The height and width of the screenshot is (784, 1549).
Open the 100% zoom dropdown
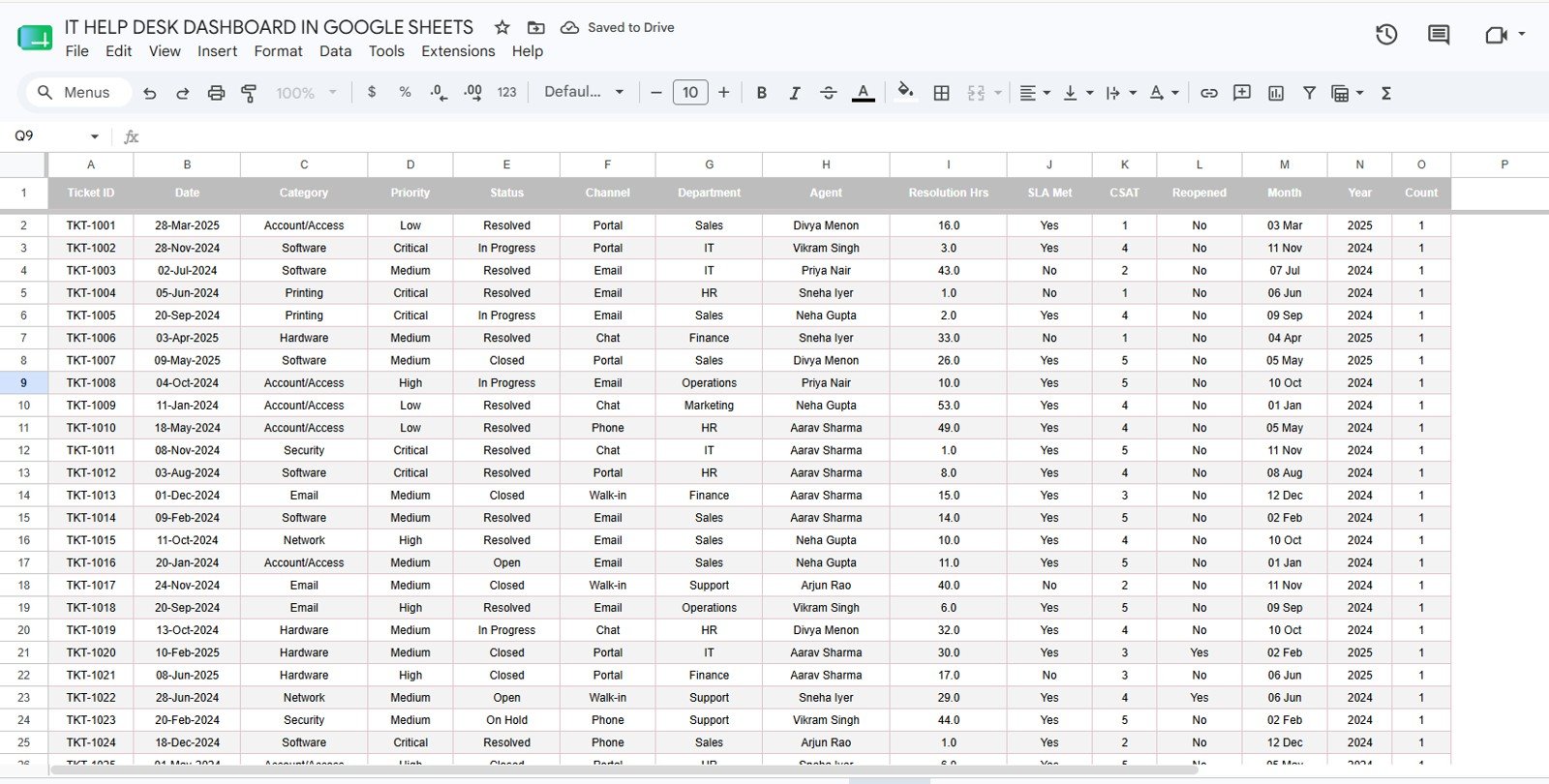coord(306,93)
